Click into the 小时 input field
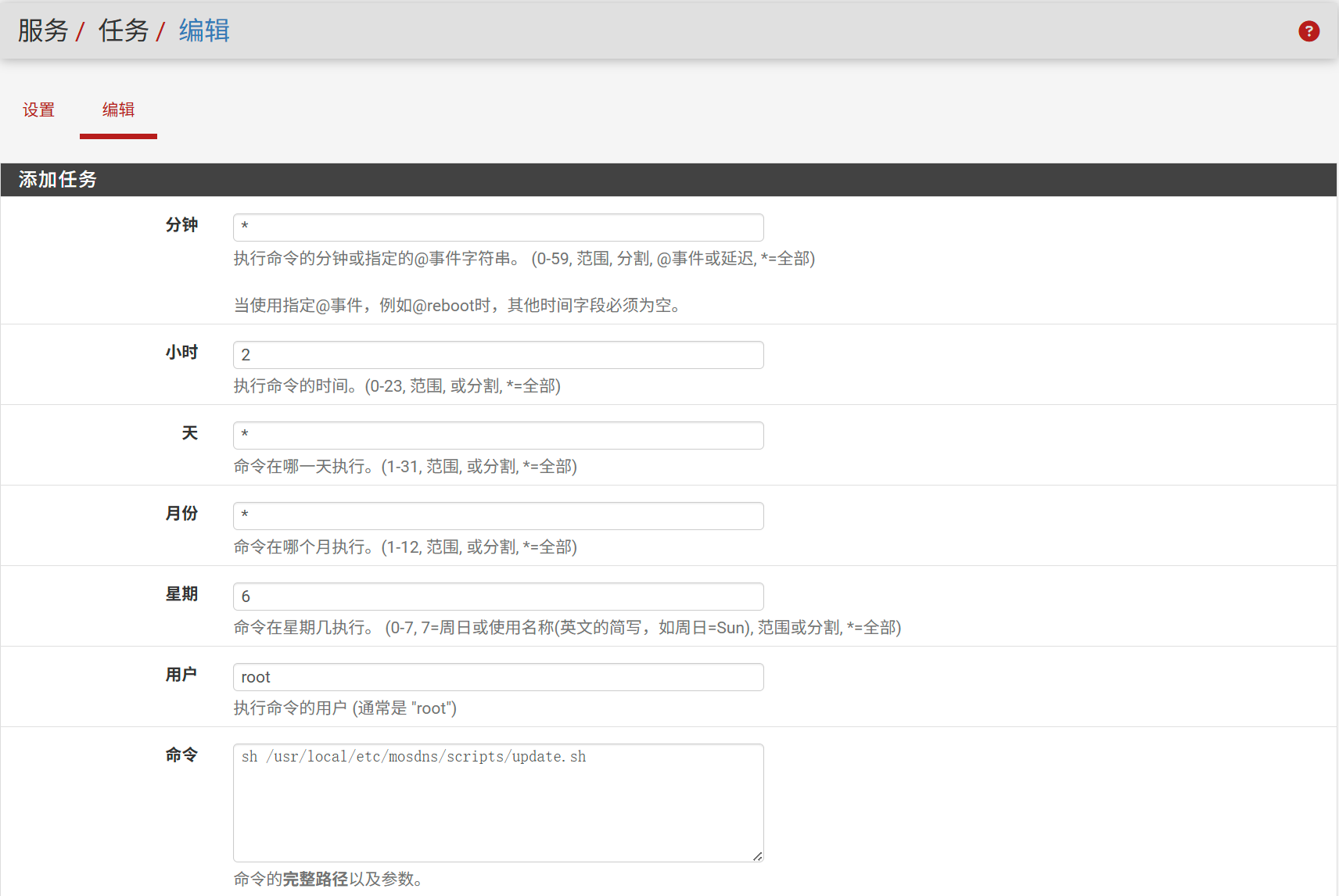This screenshot has height=896, width=1339. coord(498,355)
